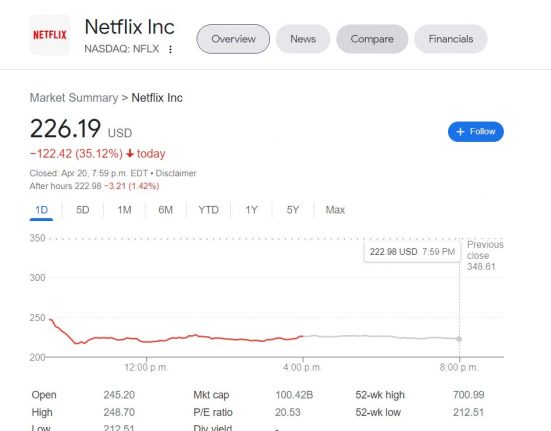Show the 1Y chart range
The image size is (551, 431).
coord(251,210)
